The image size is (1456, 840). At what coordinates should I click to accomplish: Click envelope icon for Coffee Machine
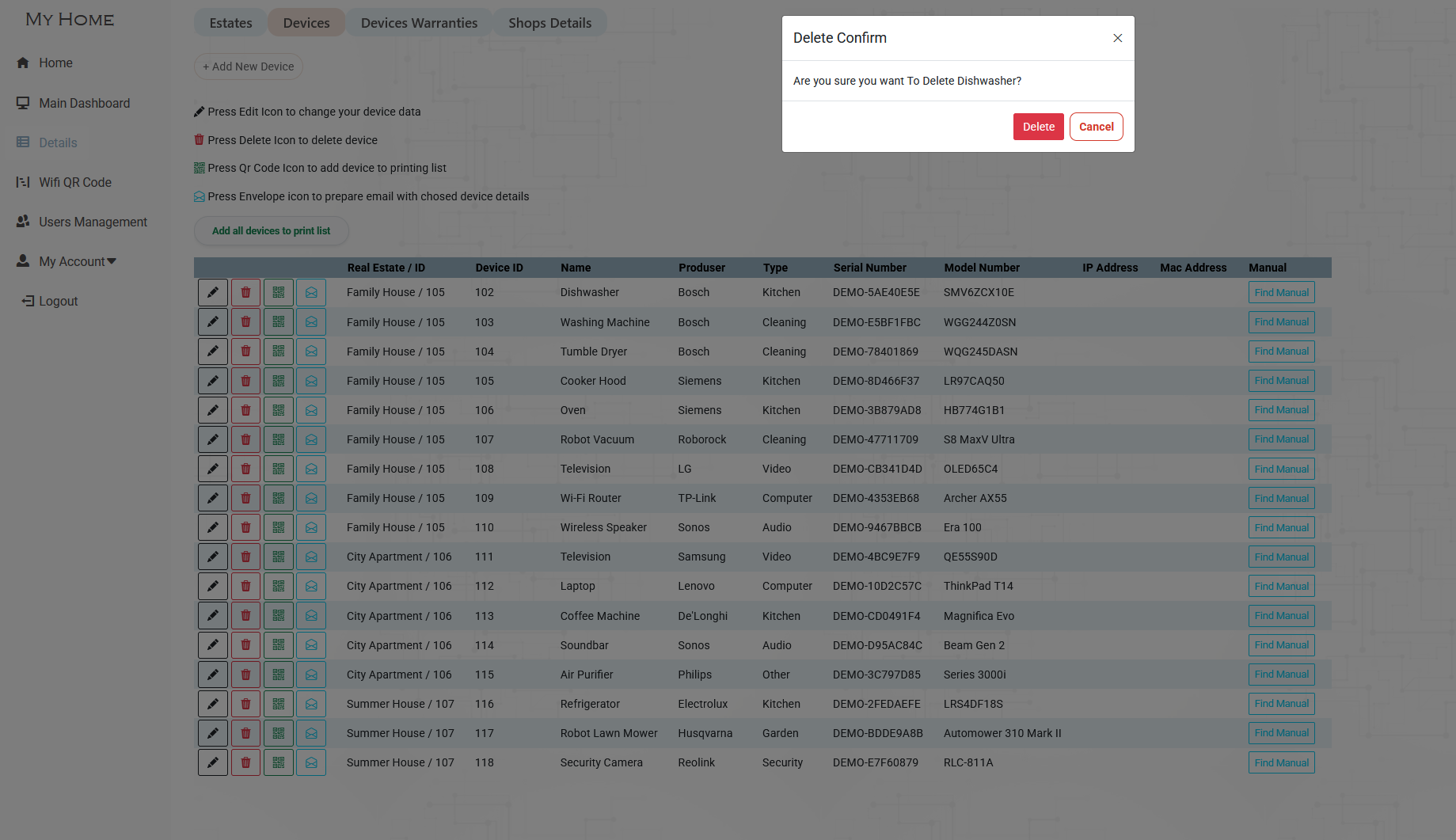pyautogui.click(x=311, y=616)
